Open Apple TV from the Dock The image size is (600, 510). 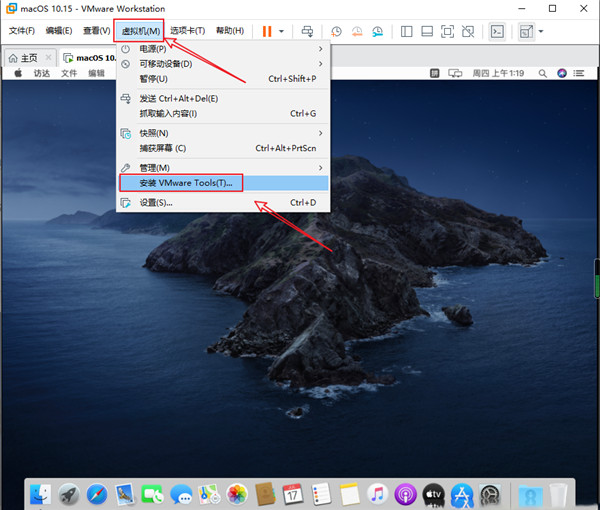pos(434,494)
